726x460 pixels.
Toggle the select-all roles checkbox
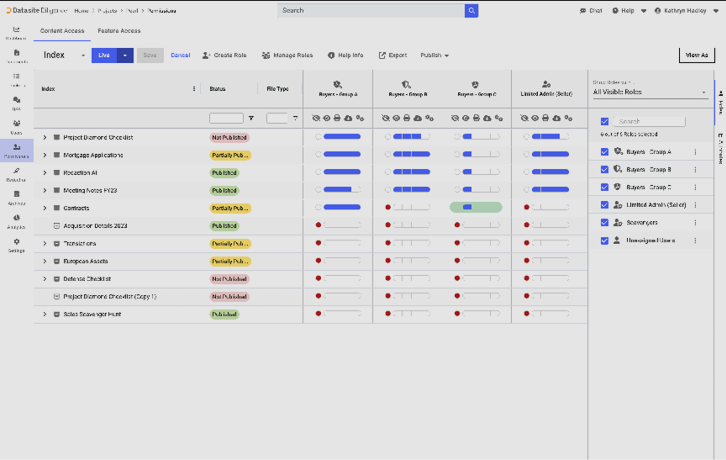604,122
